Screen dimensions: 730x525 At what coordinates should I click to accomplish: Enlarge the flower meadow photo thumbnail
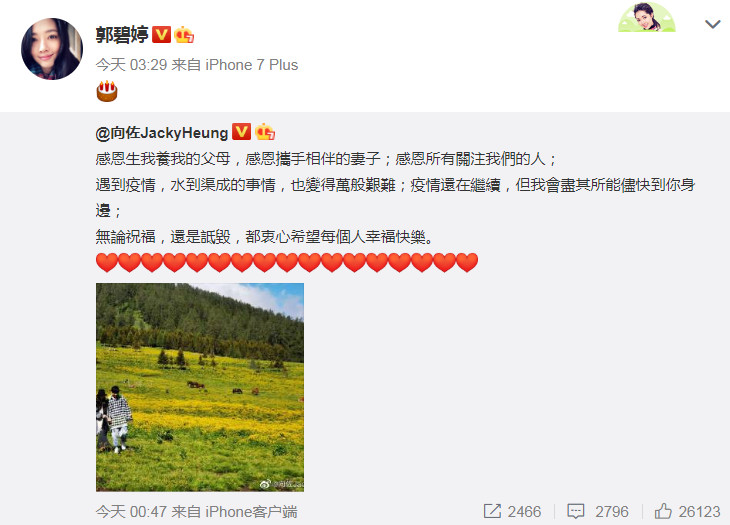coord(200,387)
